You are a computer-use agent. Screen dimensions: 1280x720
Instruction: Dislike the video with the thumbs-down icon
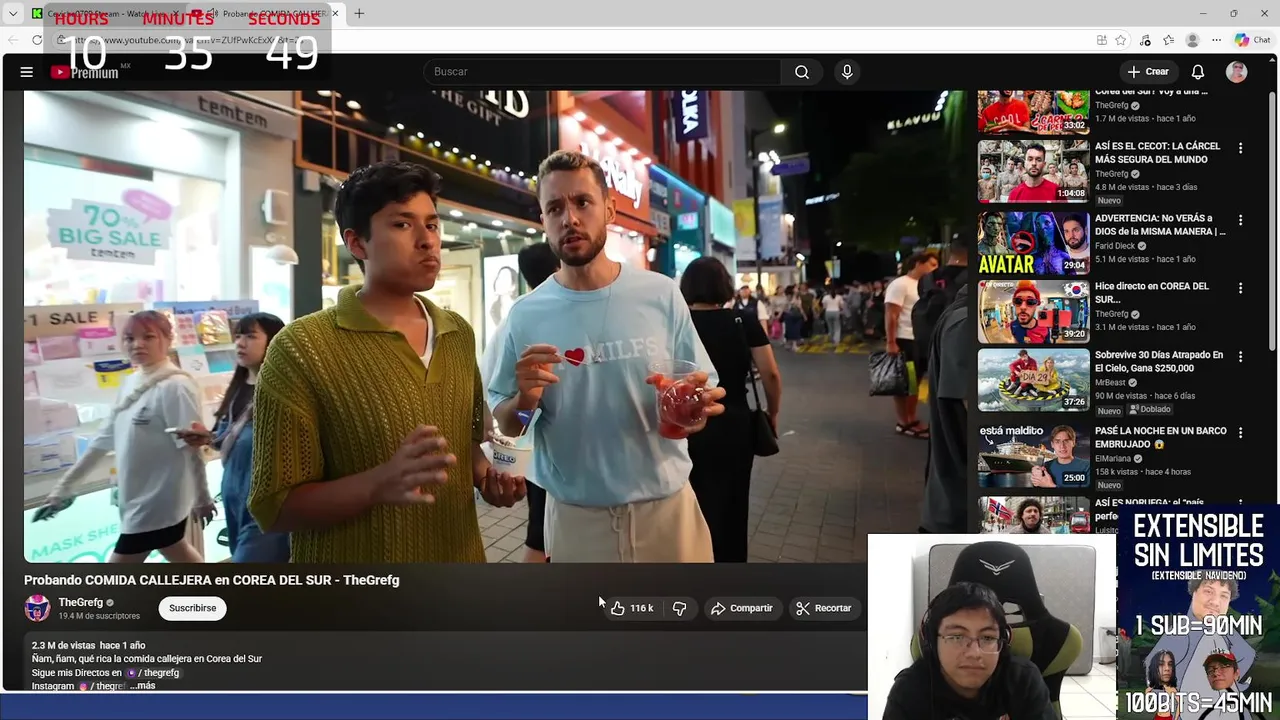[680, 608]
